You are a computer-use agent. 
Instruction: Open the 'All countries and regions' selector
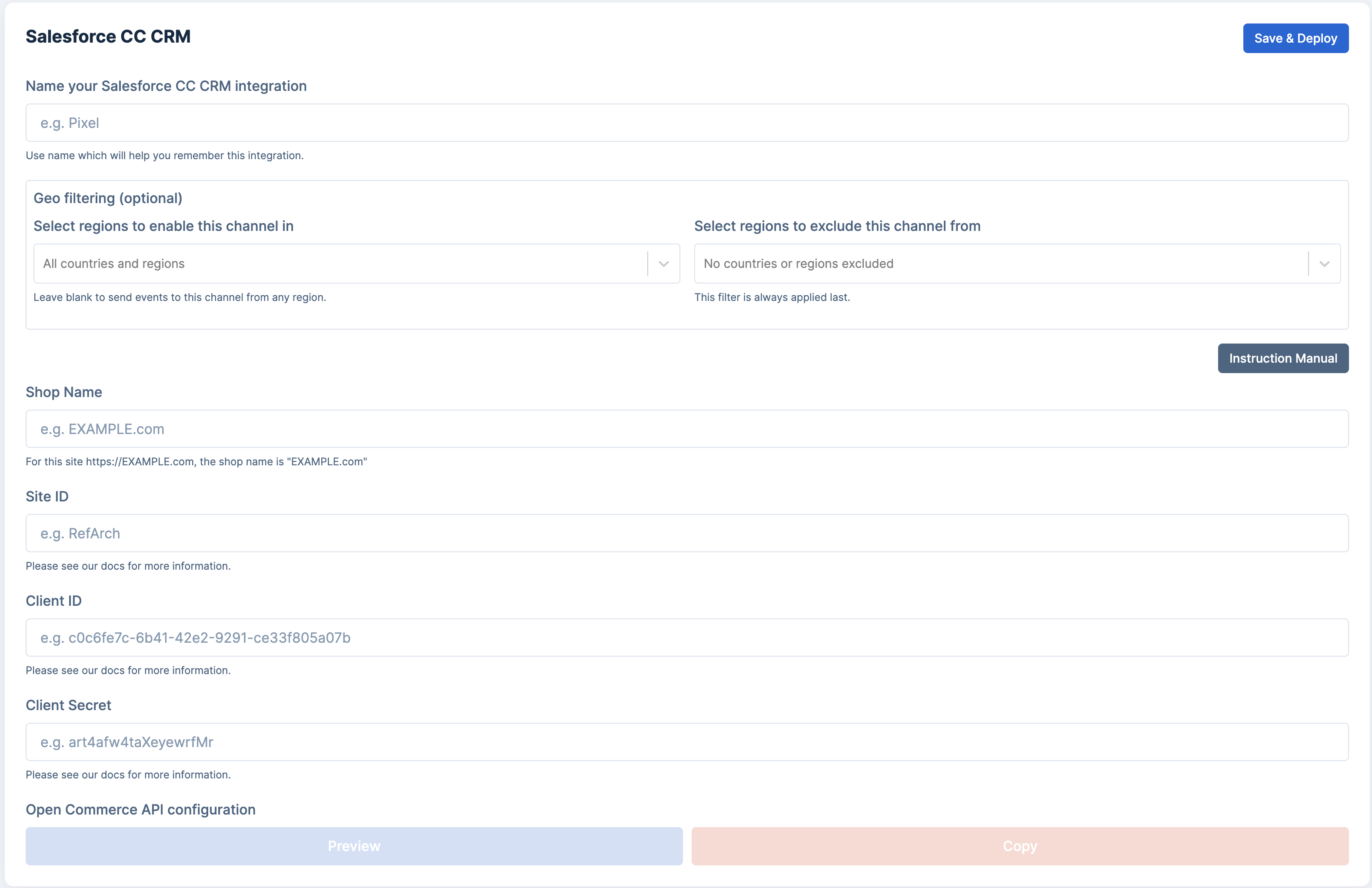[x=340, y=264]
